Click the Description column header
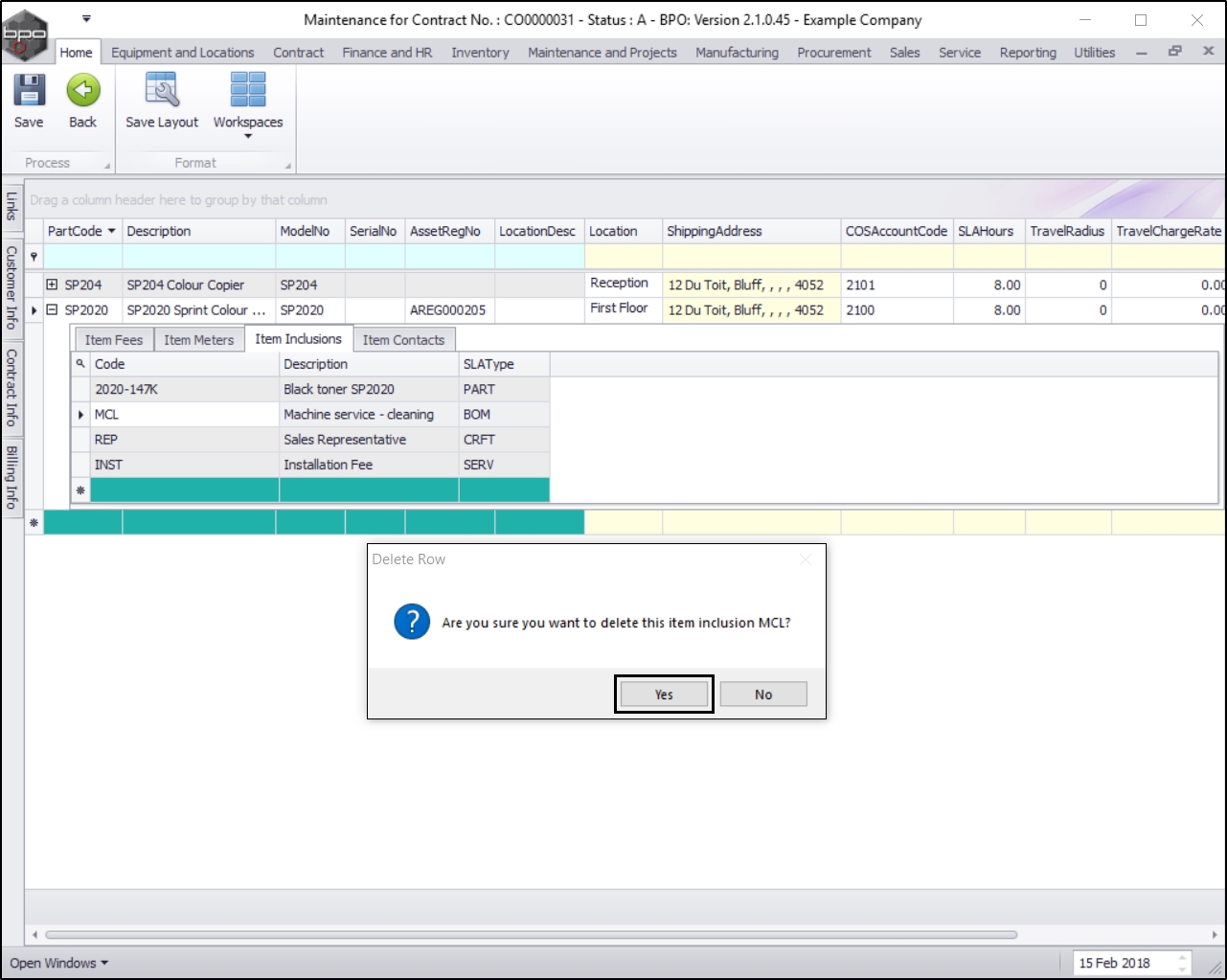The image size is (1227, 980). pos(199,231)
